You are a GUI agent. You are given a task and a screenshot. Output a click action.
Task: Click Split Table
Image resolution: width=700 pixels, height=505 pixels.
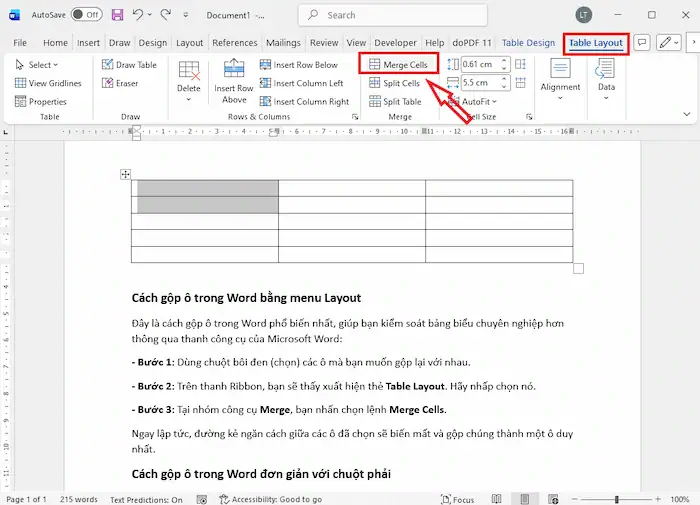[395, 101]
